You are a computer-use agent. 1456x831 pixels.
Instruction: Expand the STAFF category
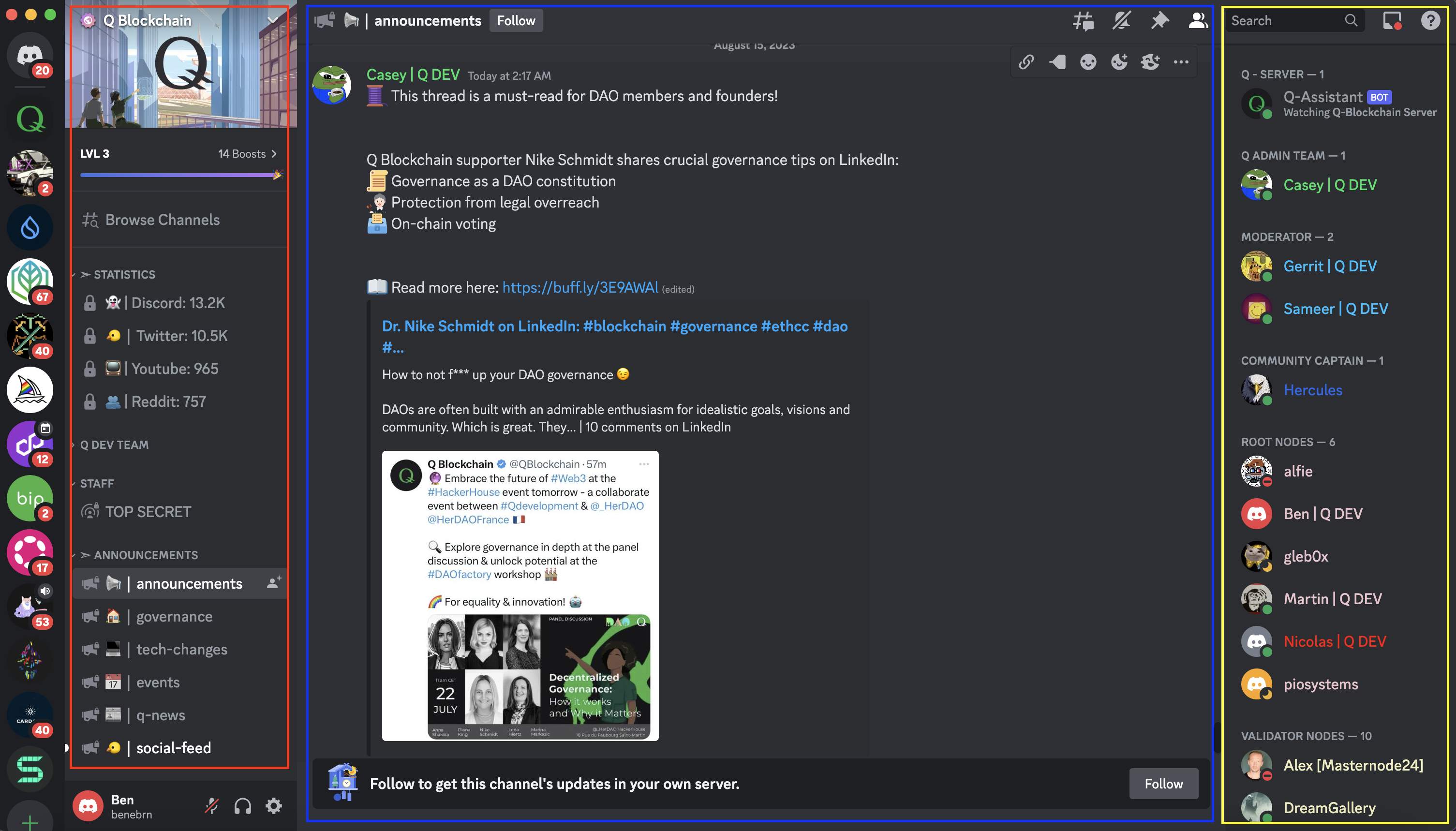click(96, 483)
